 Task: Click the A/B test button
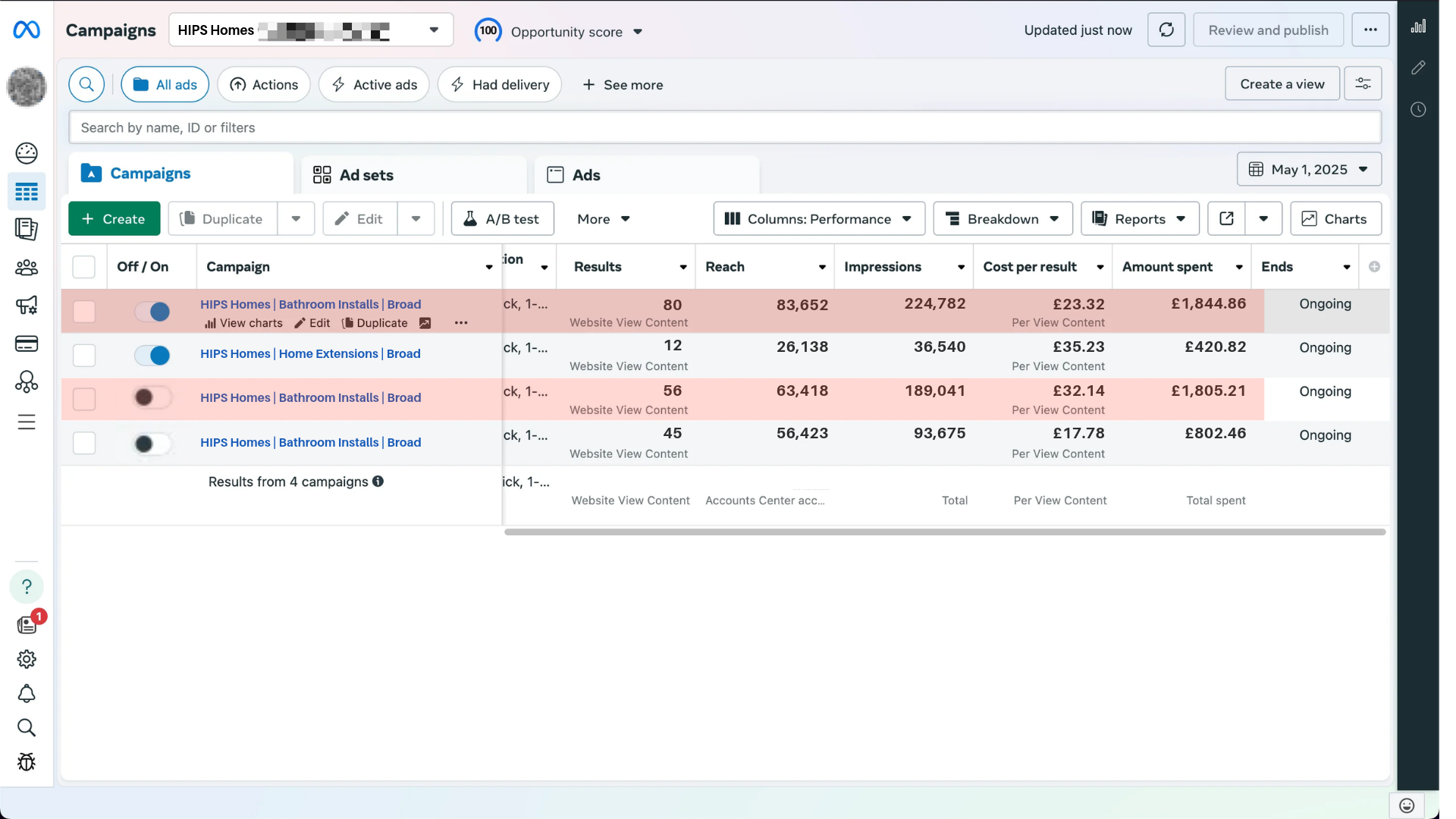pyautogui.click(x=502, y=219)
